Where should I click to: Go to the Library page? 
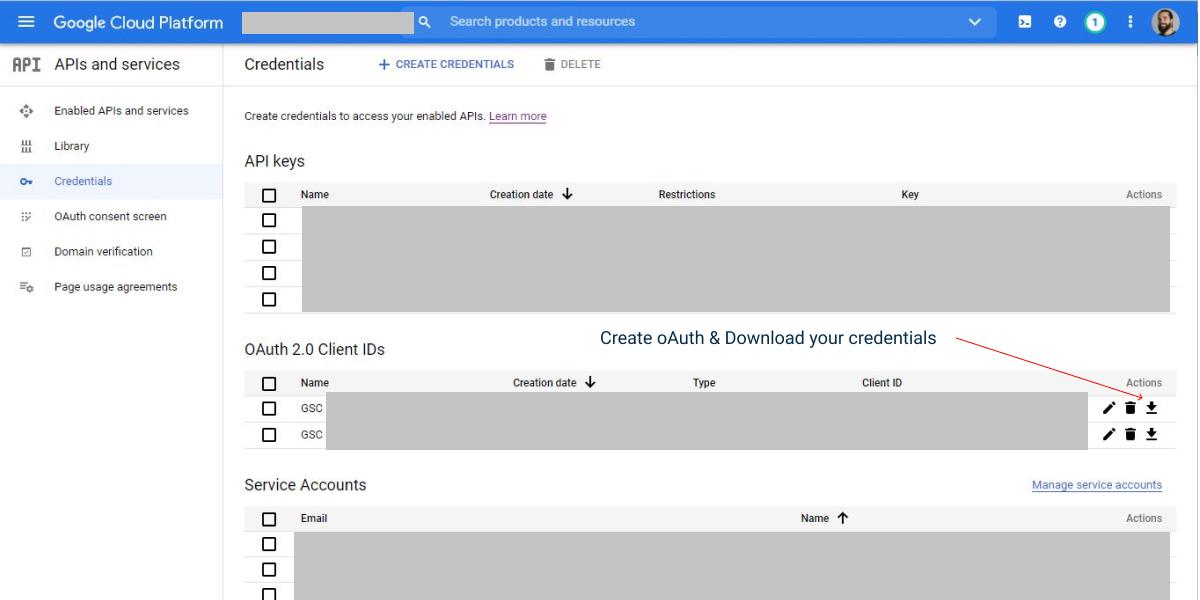pyautogui.click(x=72, y=146)
